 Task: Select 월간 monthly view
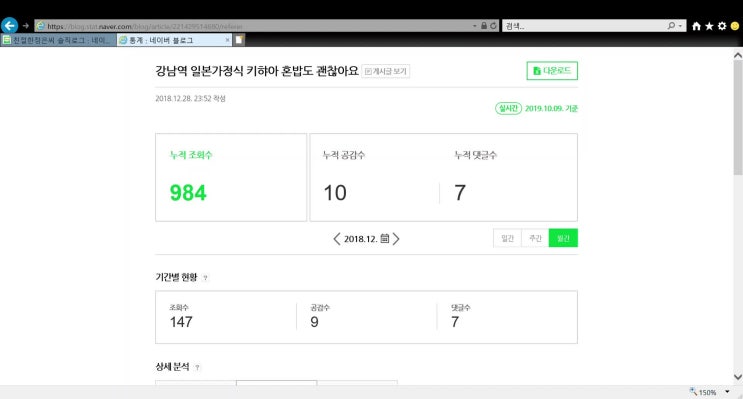[563, 238]
